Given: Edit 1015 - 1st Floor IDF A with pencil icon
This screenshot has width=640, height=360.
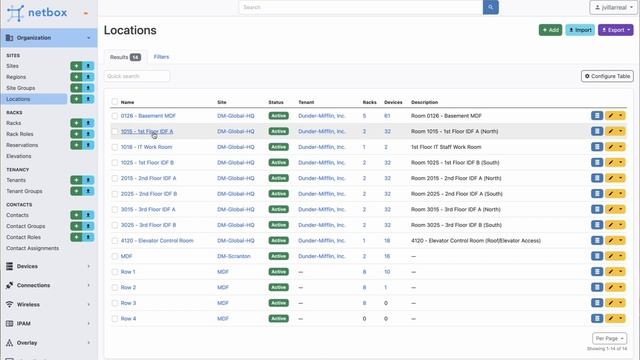Looking at the screenshot, I should pyautogui.click(x=611, y=131).
